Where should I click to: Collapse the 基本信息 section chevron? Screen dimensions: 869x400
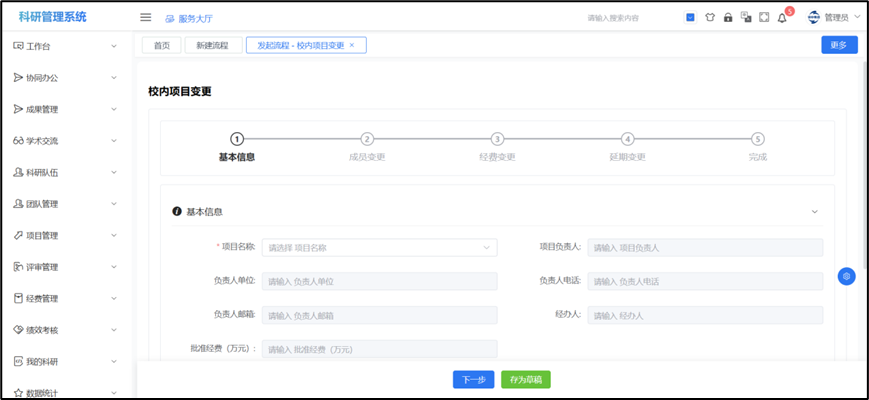pyautogui.click(x=814, y=212)
